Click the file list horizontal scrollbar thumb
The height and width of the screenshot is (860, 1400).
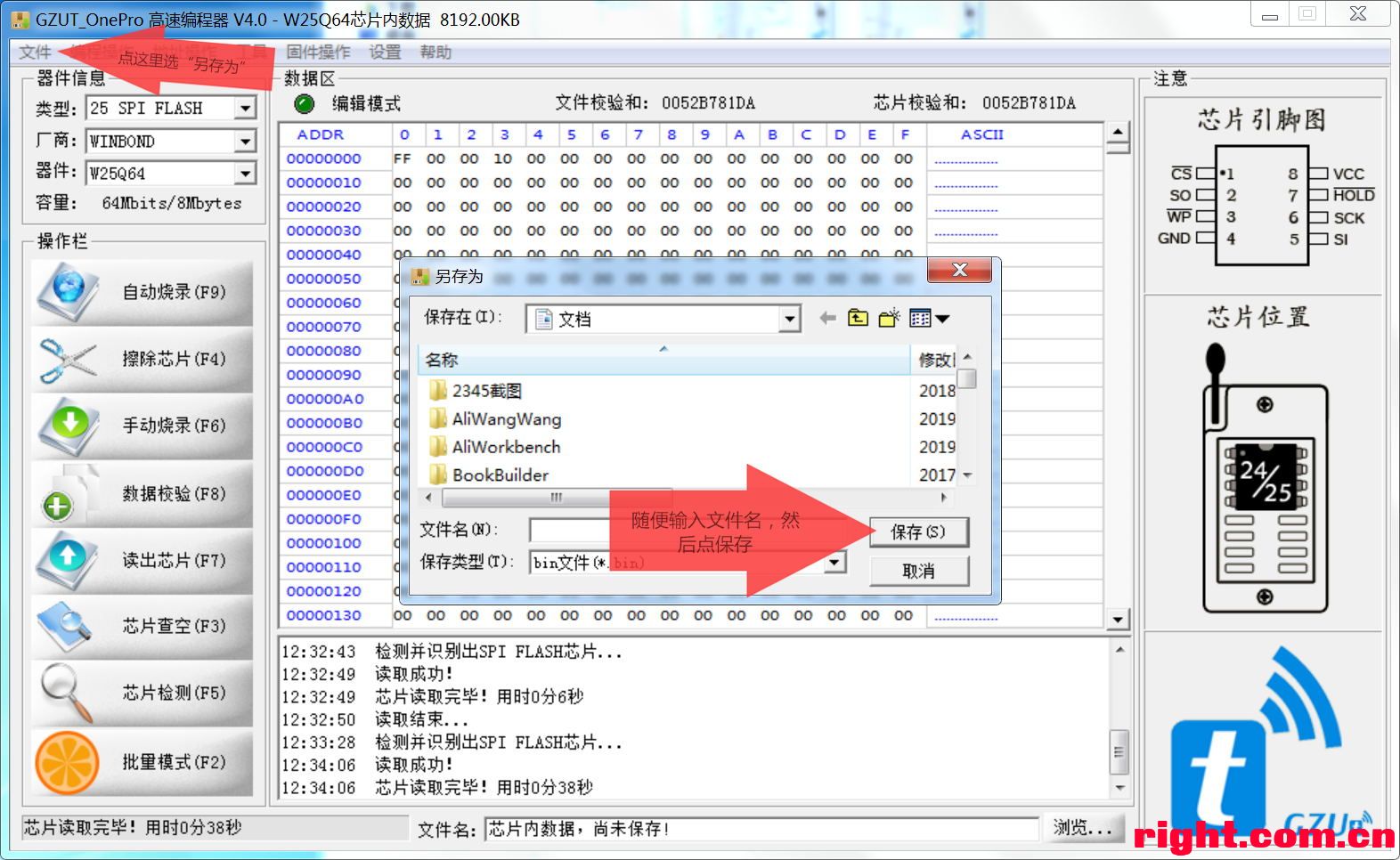click(556, 497)
